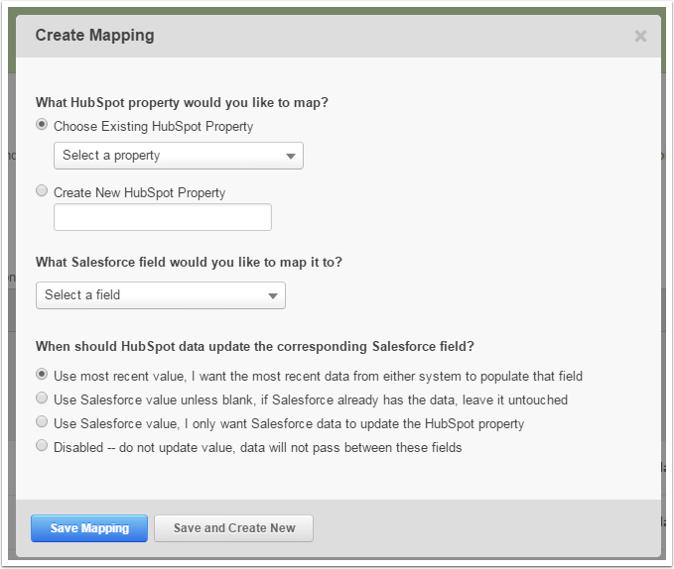Select Create New HubSpot Property radio

(x=42, y=191)
